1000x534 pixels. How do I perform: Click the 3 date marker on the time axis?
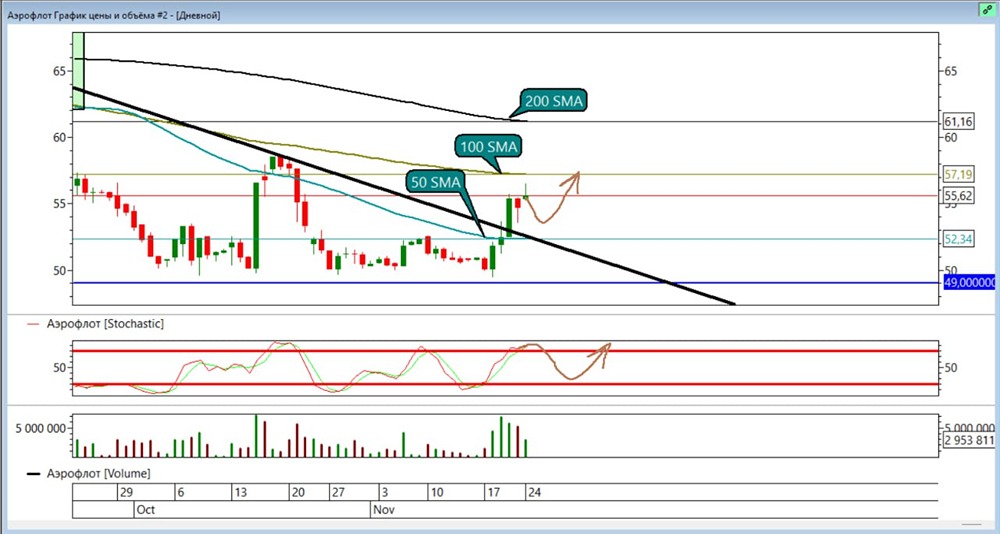384,493
